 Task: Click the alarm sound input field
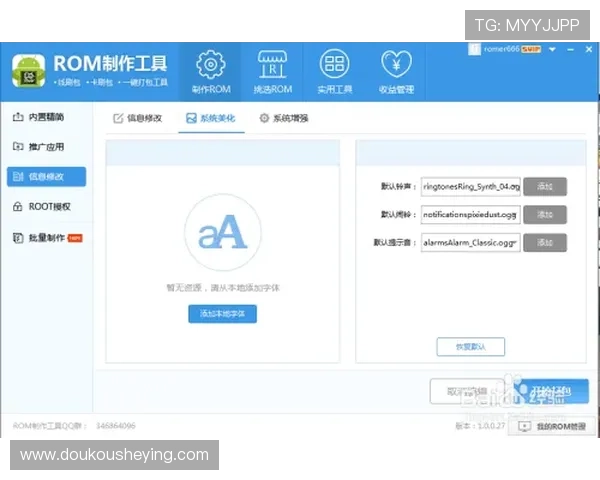(471, 243)
